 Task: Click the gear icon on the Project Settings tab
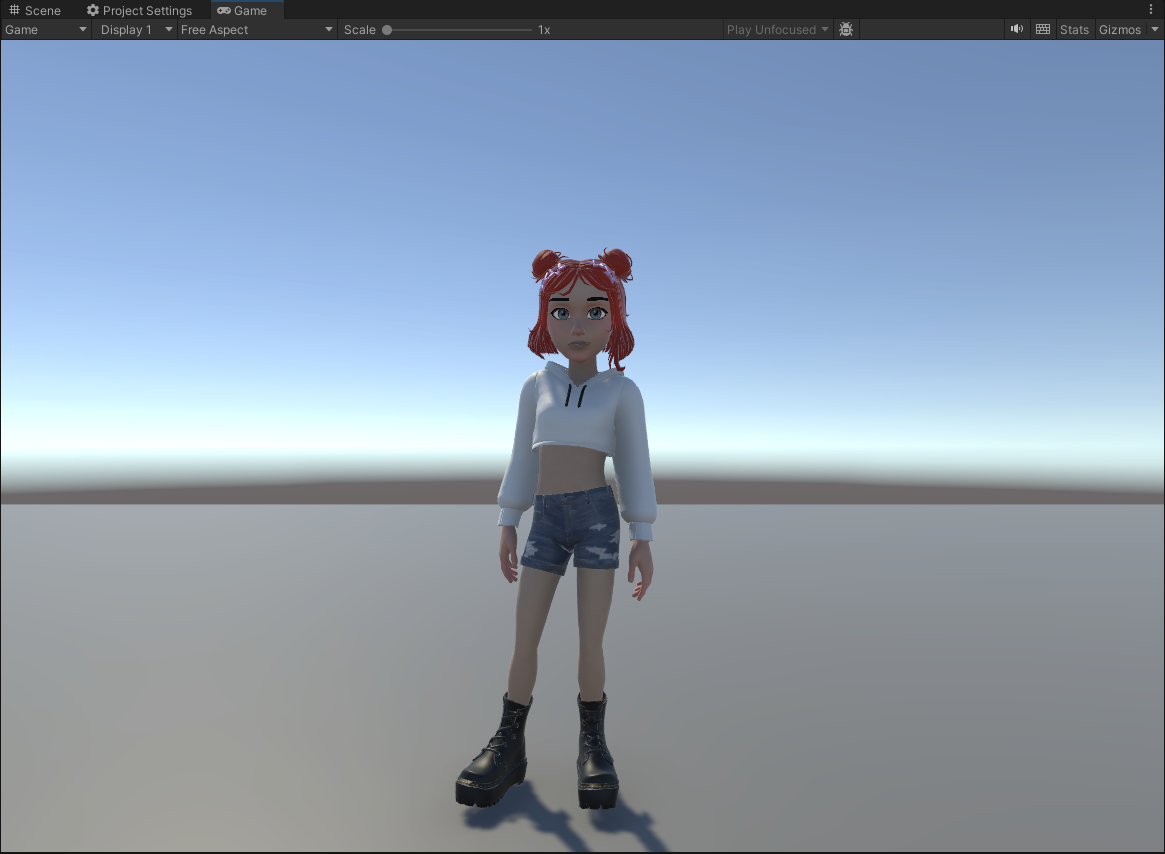pos(93,10)
